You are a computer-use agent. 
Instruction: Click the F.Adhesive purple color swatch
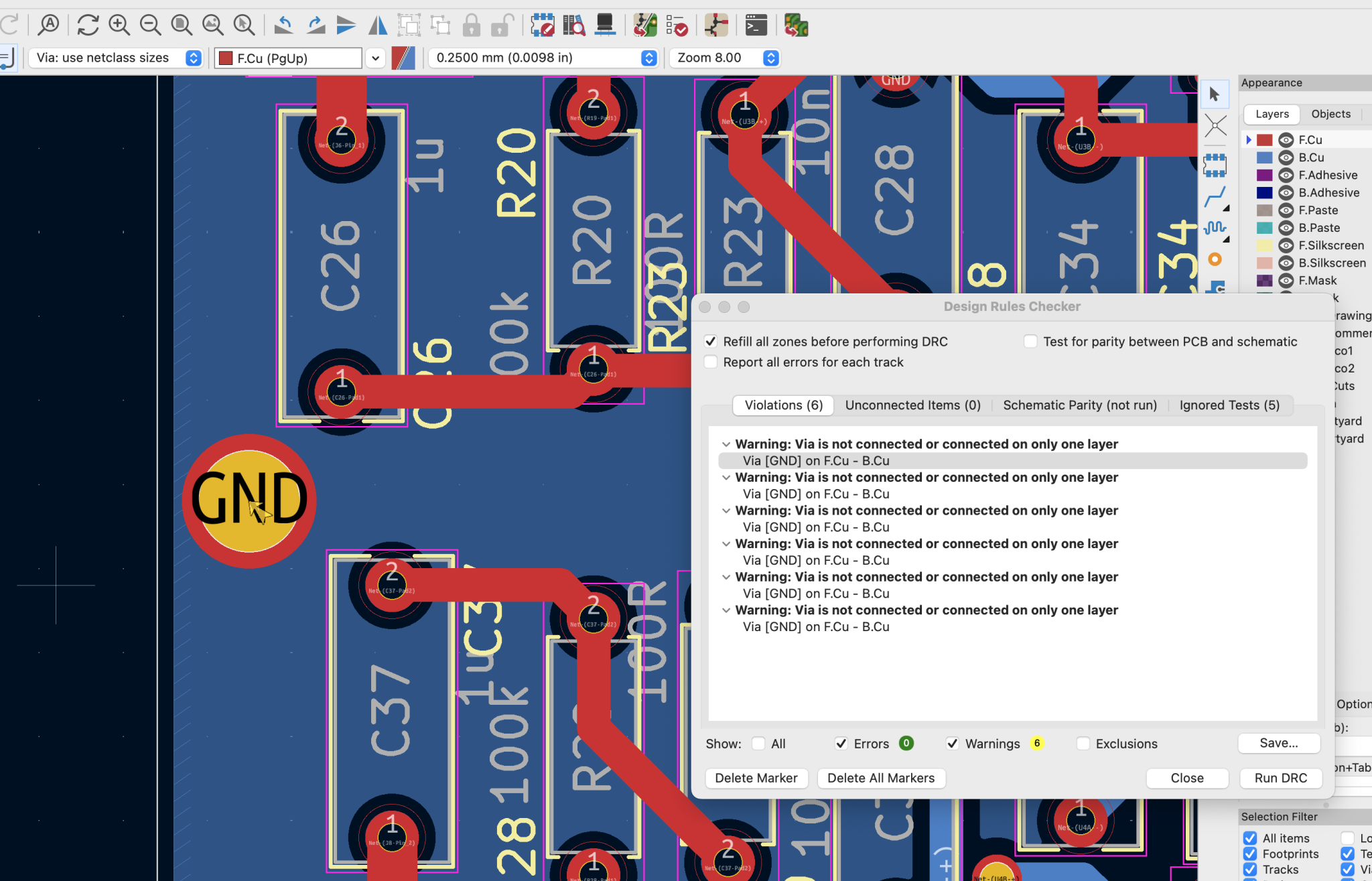pyautogui.click(x=1264, y=175)
